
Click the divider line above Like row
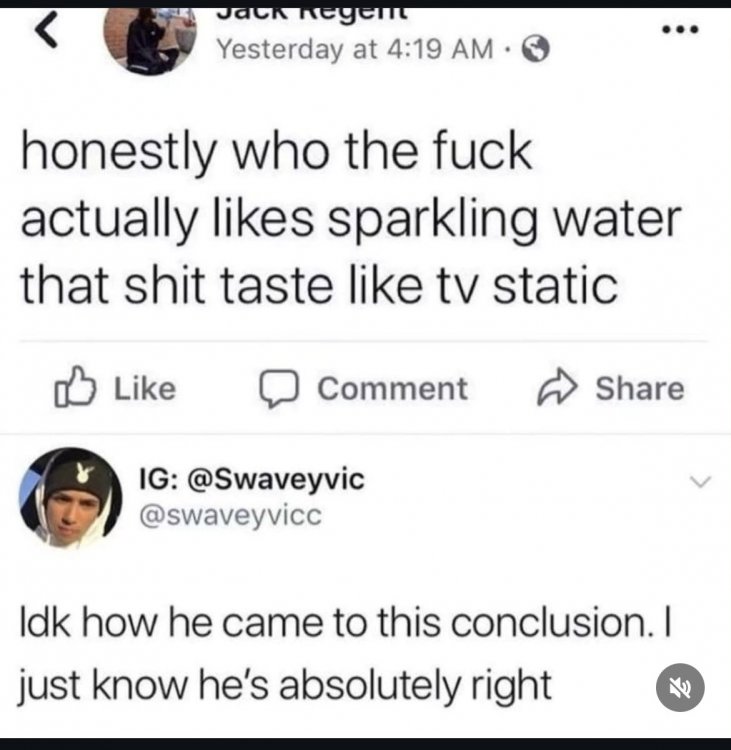click(364, 341)
